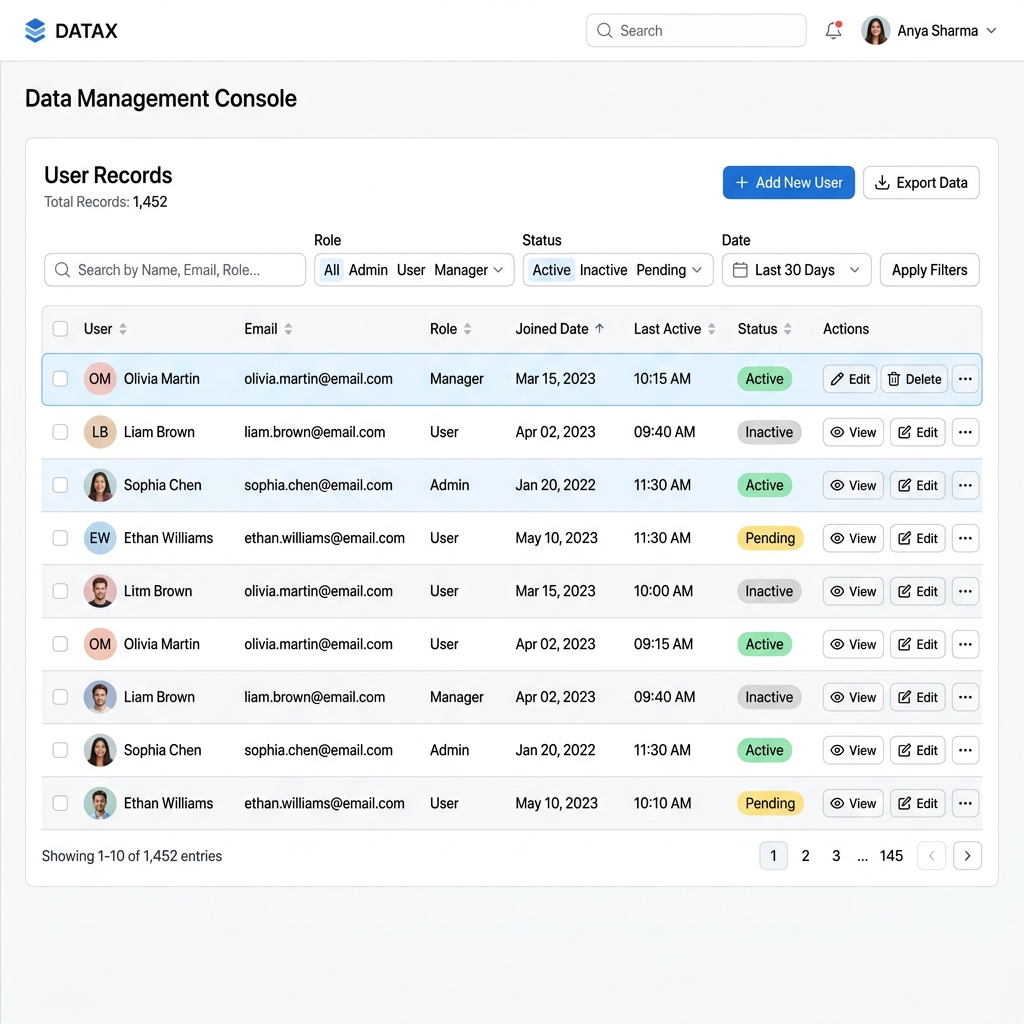The height and width of the screenshot is (1024, 1024).
Task: Sort by Joined Date arrow icon
Action: click(x=600, y=328)
